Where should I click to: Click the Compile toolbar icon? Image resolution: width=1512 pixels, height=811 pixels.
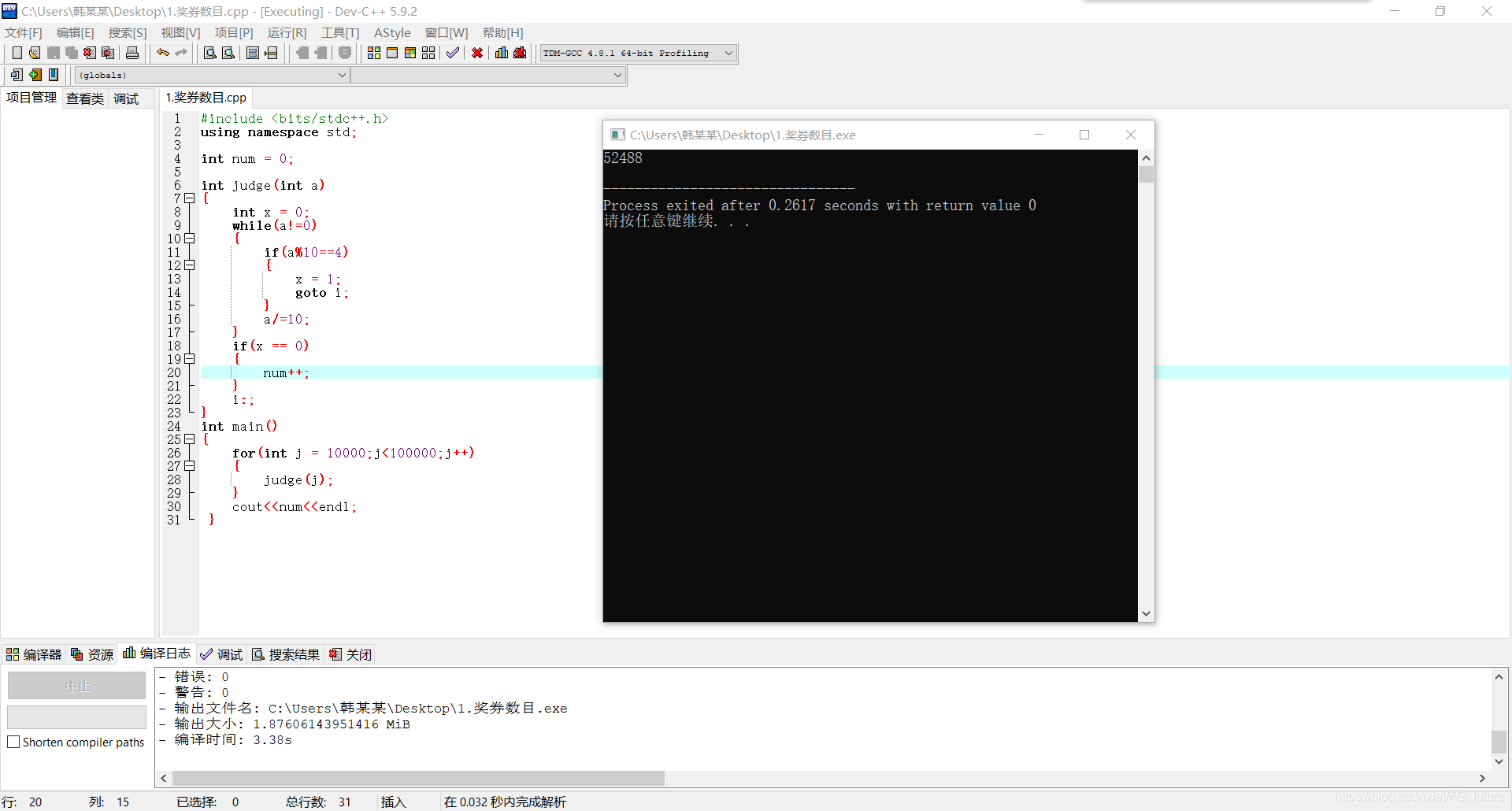[x=374, y=53]
